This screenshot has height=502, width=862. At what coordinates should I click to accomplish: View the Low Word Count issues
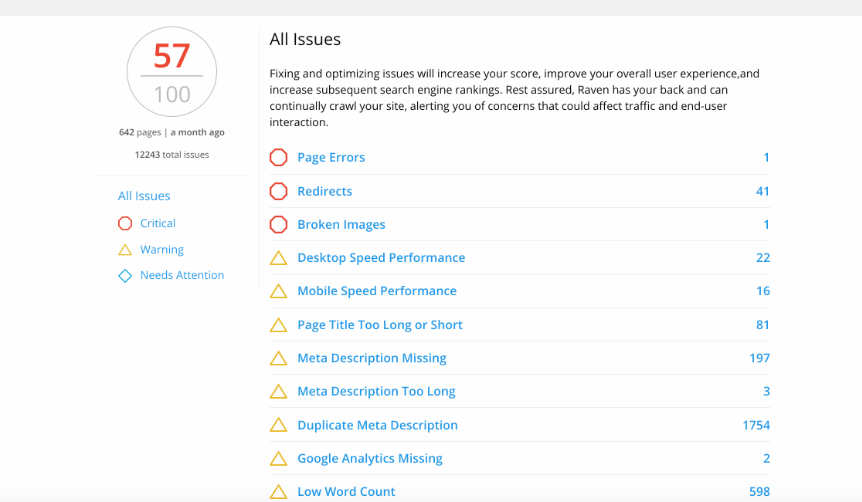point(346,492)
